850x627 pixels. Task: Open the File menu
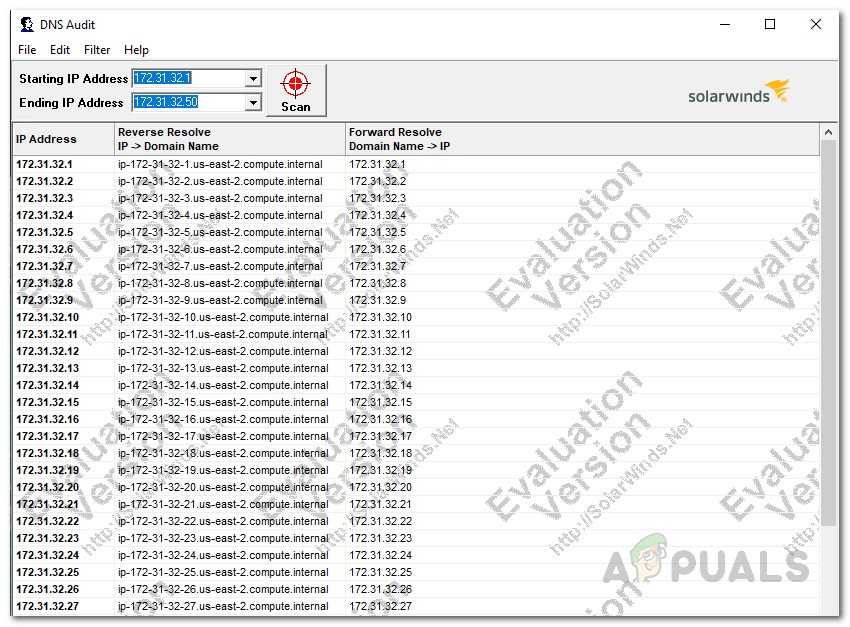27,49
